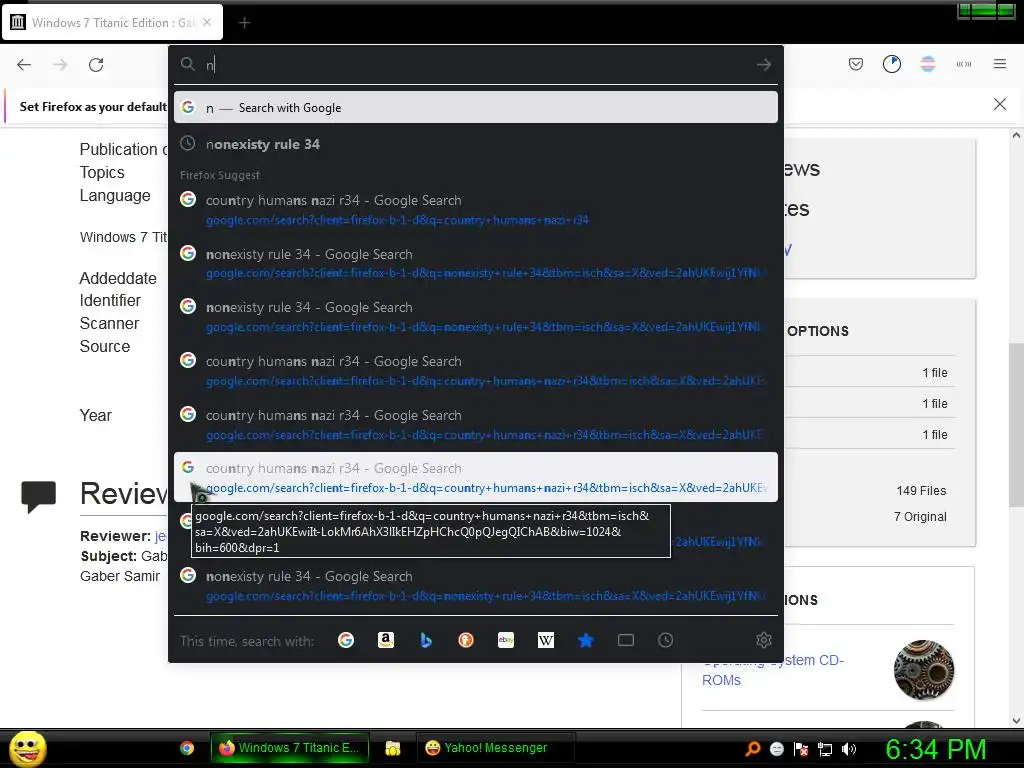This screenshot has height=768, width=1024.
Task: Launch Chrome from the taskbar
Action: (x=187, y=748)
